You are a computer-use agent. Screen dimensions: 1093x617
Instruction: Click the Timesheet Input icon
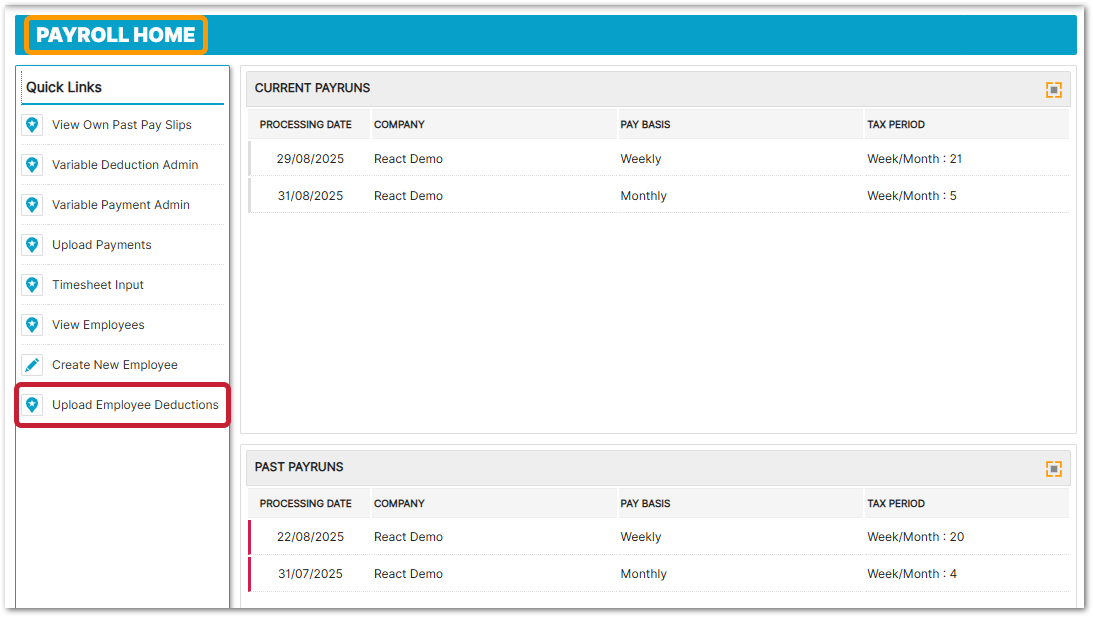coord(32,285)
